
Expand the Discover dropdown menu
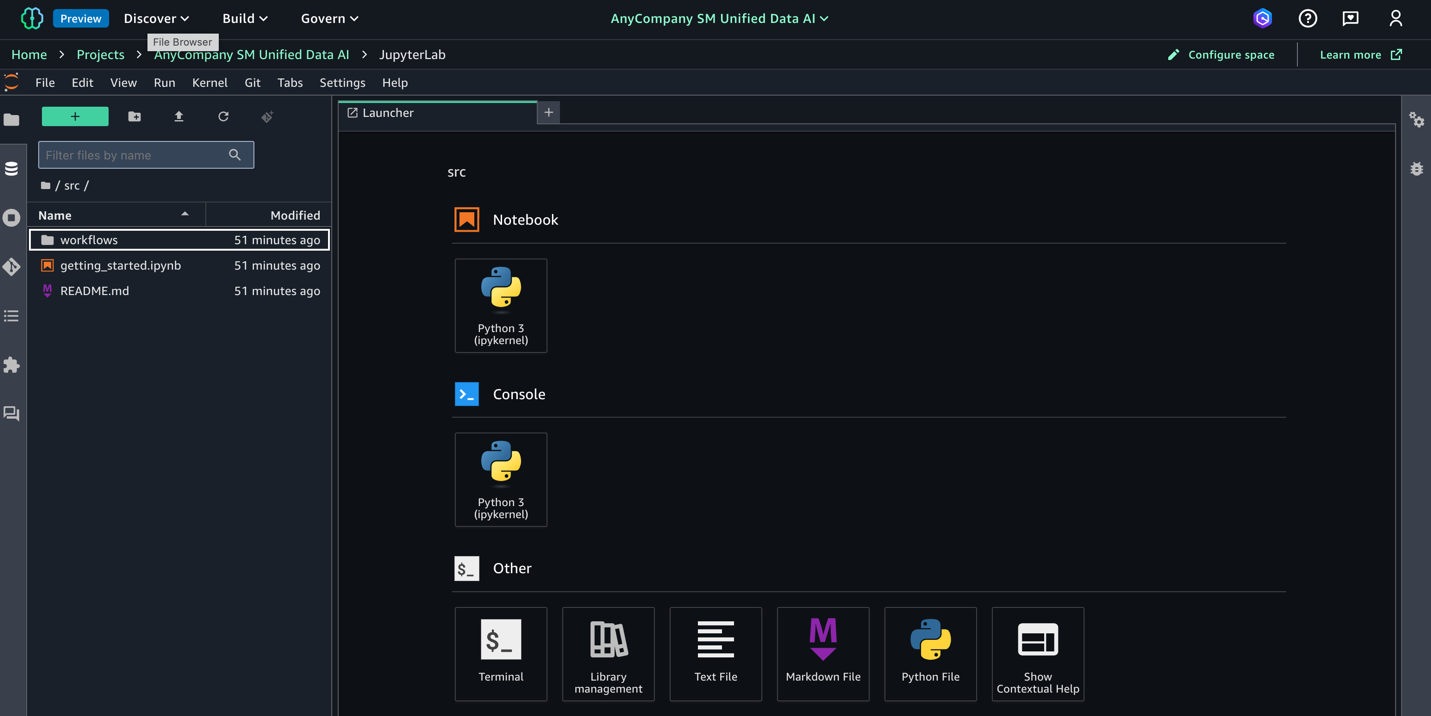point(156,19)
